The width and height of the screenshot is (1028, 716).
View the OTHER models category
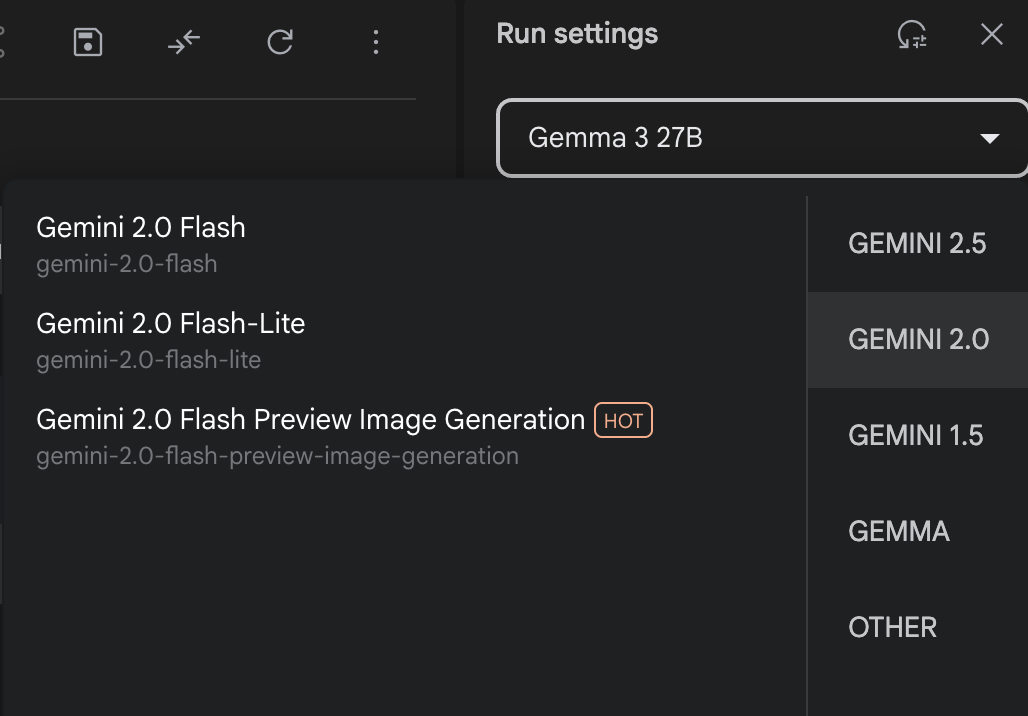point(918,627)
